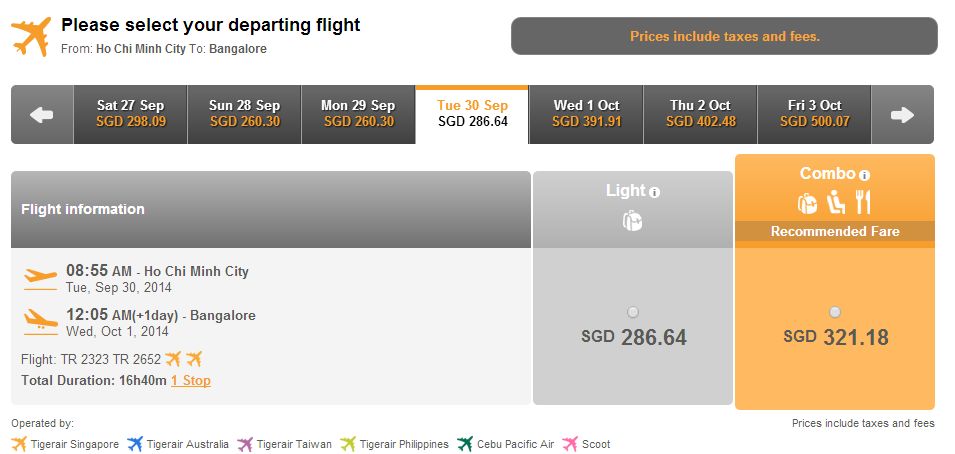Click the Light fare baggage icon
Screen dimensions: 955x454
click(633, 221)
